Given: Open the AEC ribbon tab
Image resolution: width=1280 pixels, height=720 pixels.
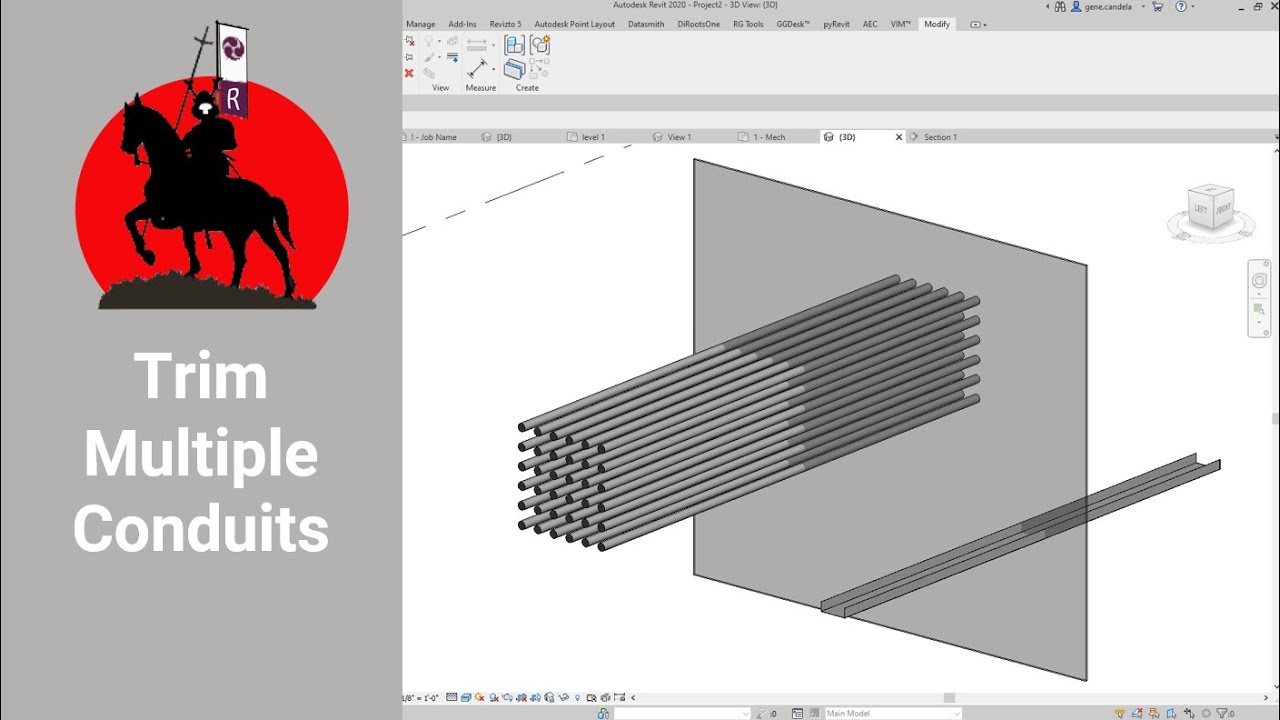Looking at the screenshot, I should click(870, 24).
